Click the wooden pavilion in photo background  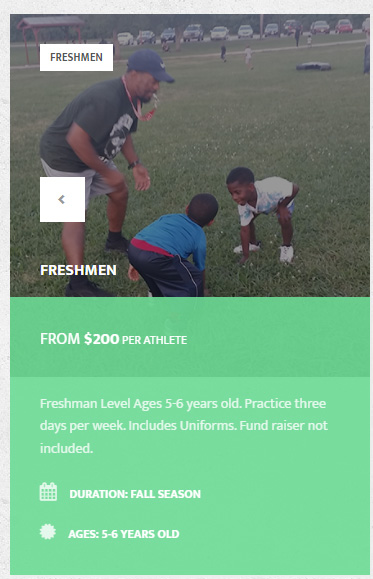(50, 35)
